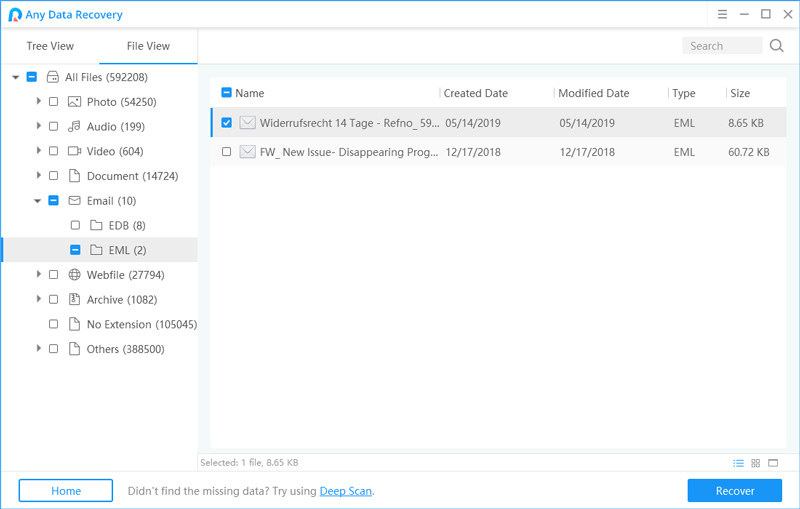The width and height of the screenshot is (800, 509).
Task: Click envelope icon of FW_ New Issue email
Action: coord(247,151)
